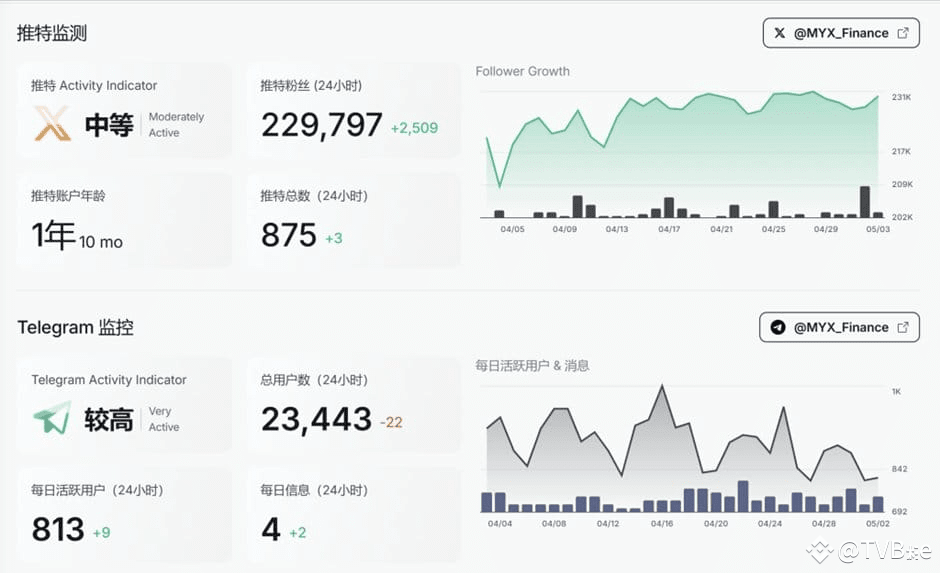
Task: Click the tallest bar in Follower Growth chart
Action: [864, 202]
